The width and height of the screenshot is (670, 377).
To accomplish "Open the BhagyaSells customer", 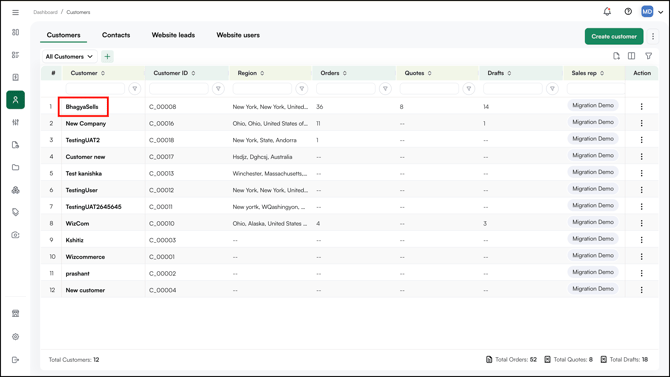I will (82, 107).
